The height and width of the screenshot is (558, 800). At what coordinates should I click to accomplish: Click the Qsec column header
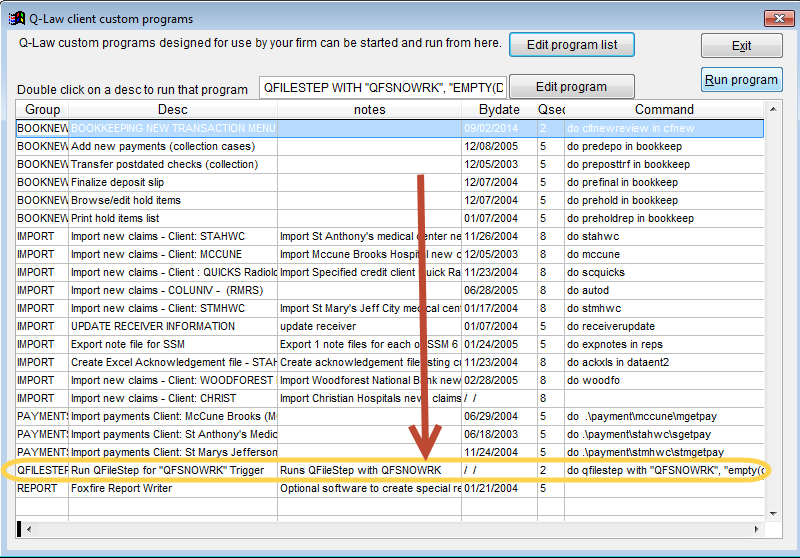coord(551,110)
